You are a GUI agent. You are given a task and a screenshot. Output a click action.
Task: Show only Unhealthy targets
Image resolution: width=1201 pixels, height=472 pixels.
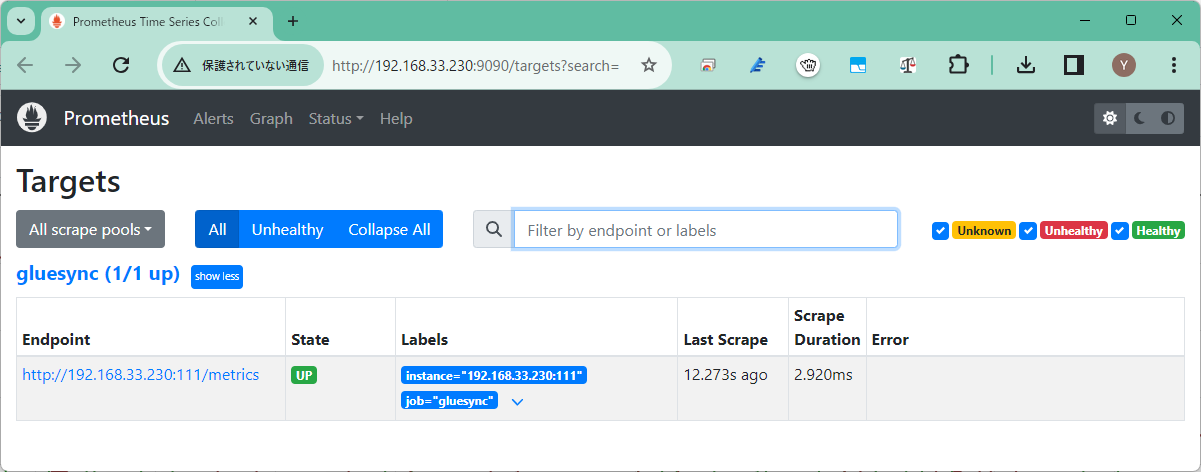pyautogui.click(x=287, y=229)
